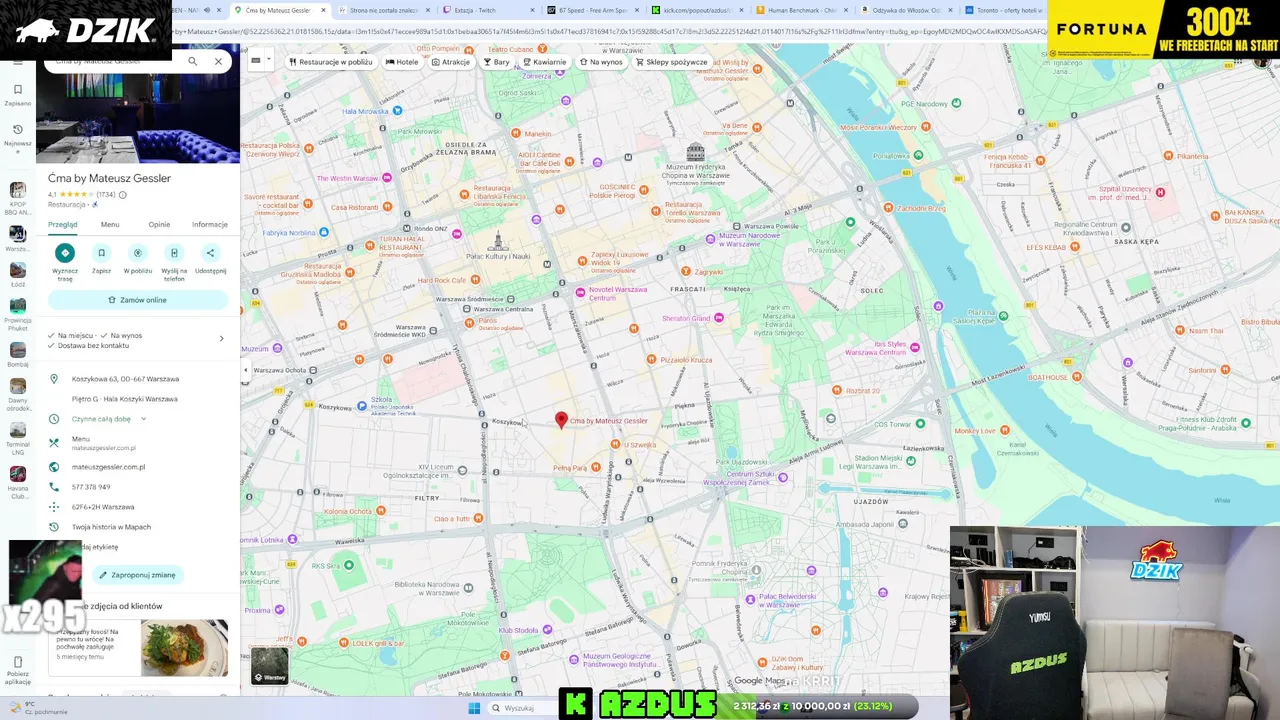Open the customer food photo thumbnail
Screen dimensions: 1280x720
pos(184,648)
